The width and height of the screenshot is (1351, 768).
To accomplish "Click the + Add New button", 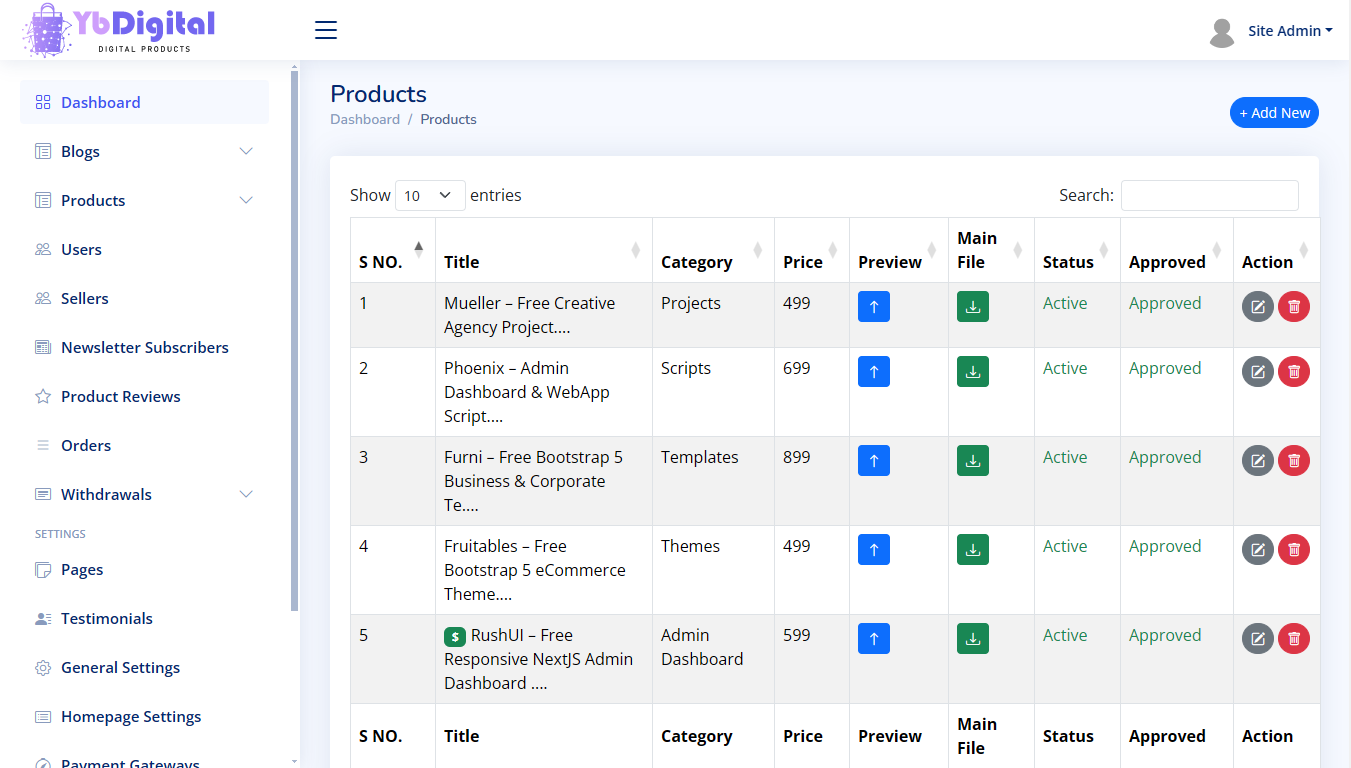I will point(1274,113).
